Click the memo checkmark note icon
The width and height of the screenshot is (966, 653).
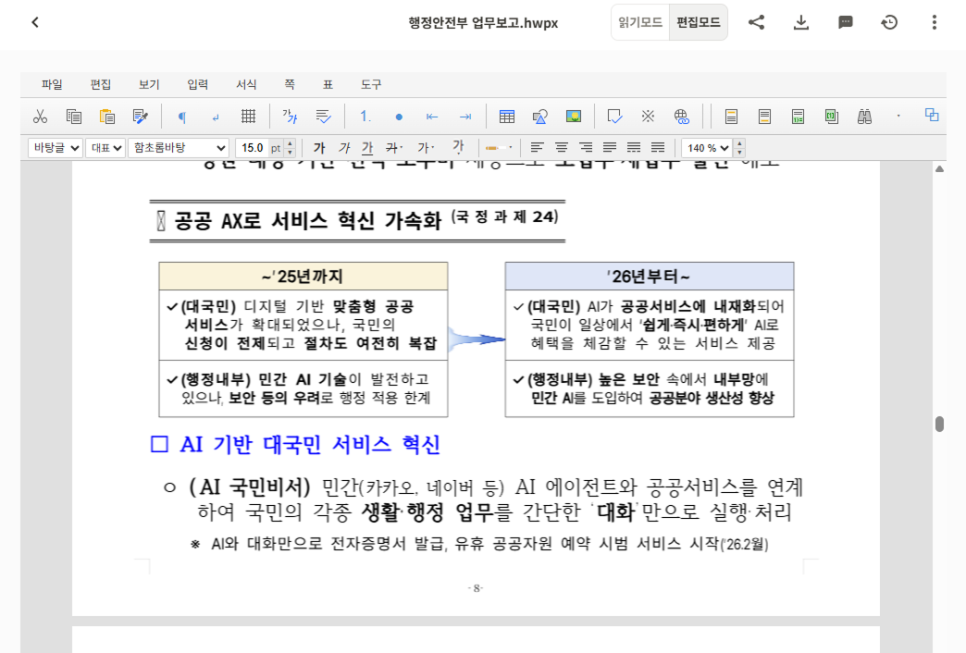(615, 116)
